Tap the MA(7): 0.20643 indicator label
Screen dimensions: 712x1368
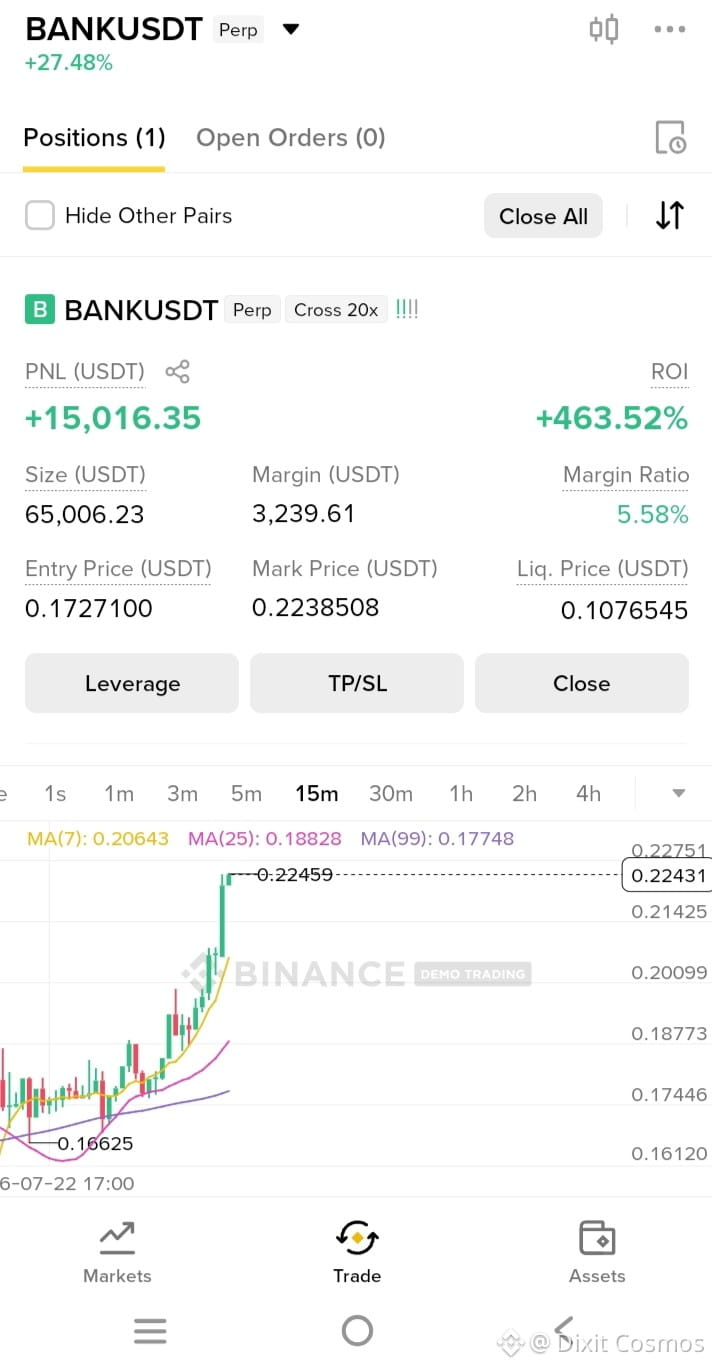(x=98, y=838)
